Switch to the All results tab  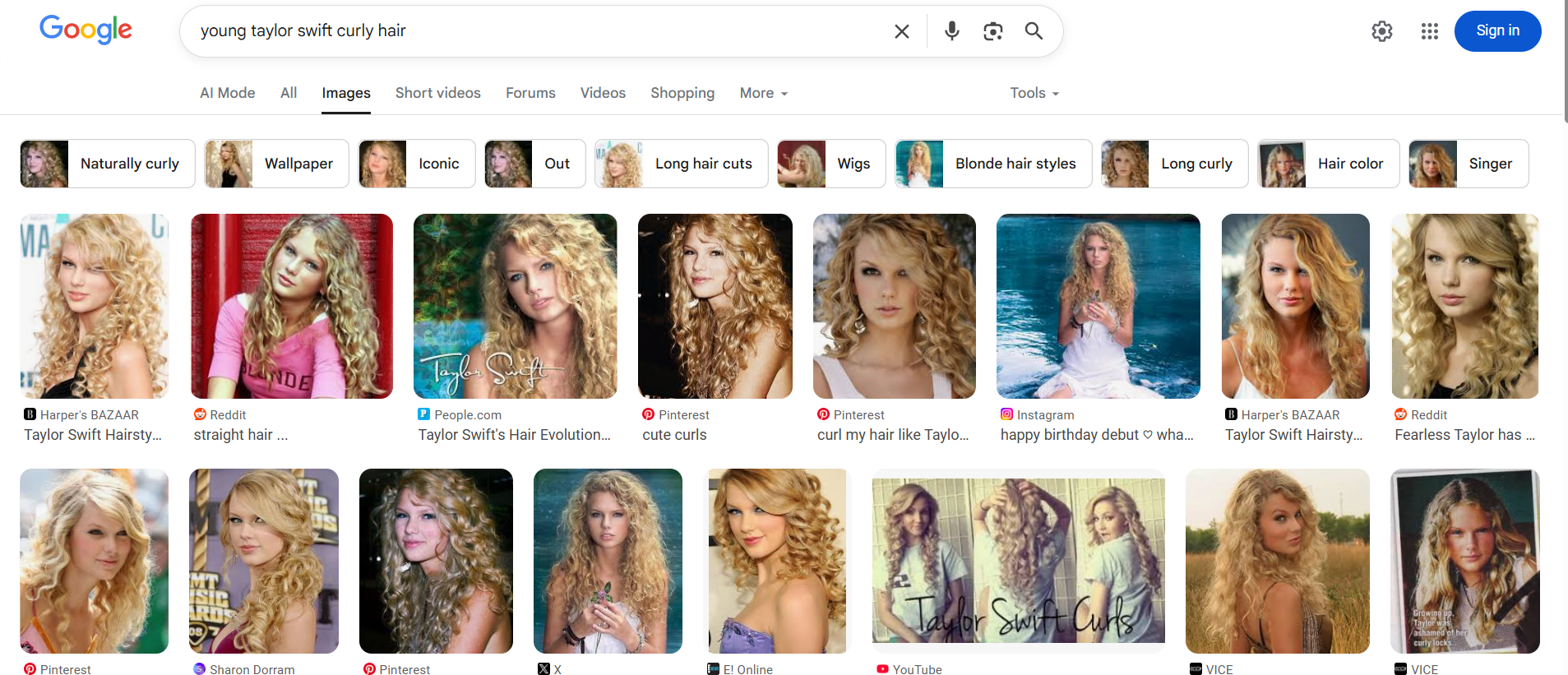289,93
